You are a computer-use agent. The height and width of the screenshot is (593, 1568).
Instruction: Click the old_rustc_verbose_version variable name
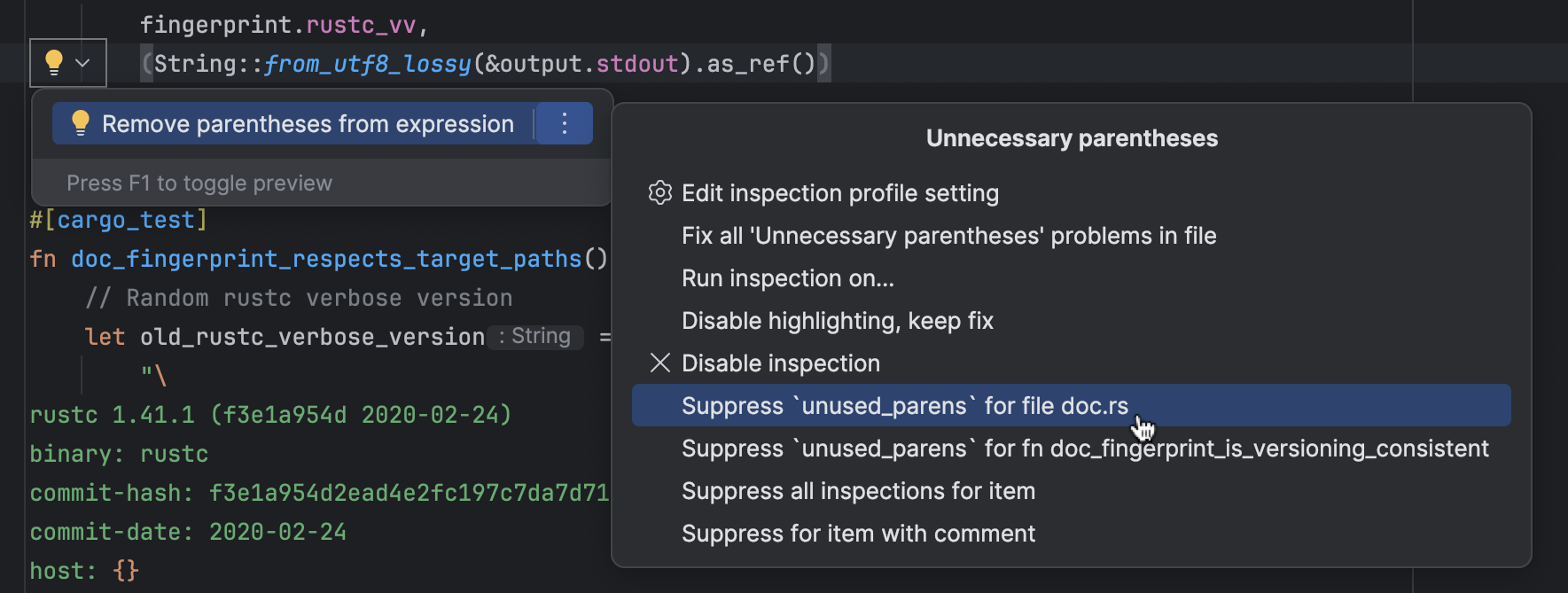pos(312,337)
